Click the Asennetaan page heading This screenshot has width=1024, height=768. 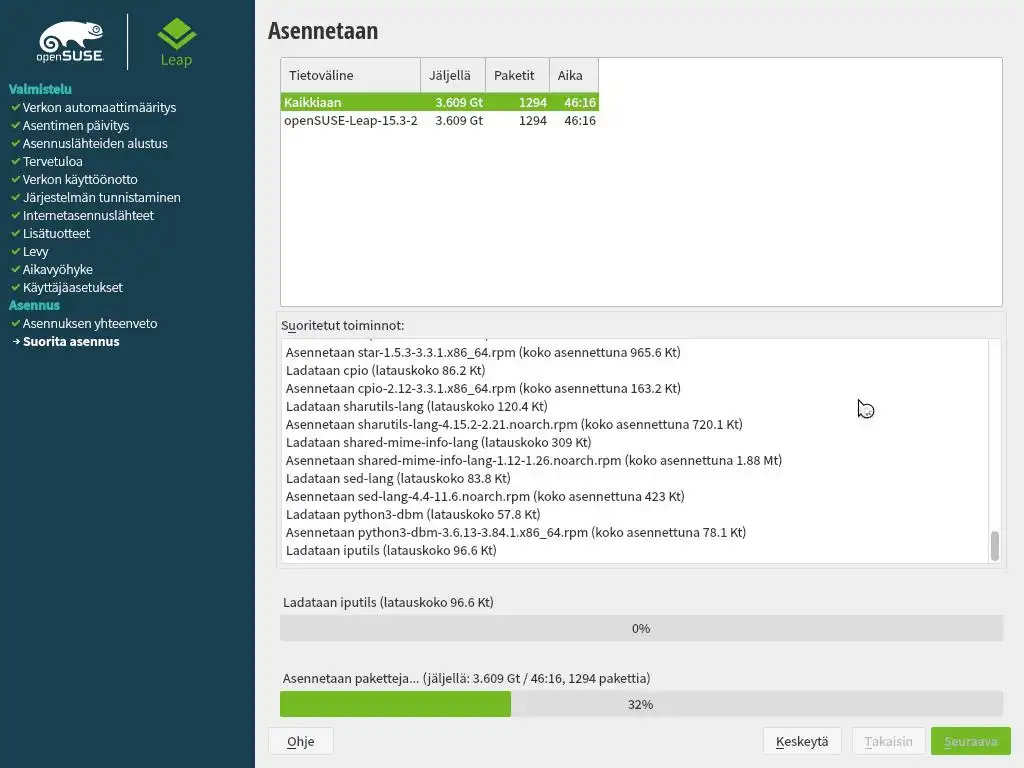pyautogui.click(x=323, y=31)
